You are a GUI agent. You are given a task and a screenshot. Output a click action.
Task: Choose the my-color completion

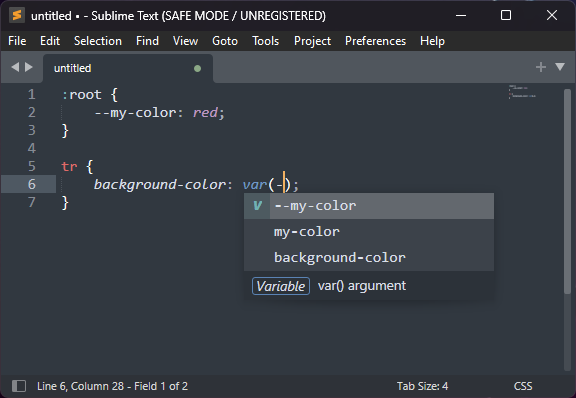coord(369,232)
